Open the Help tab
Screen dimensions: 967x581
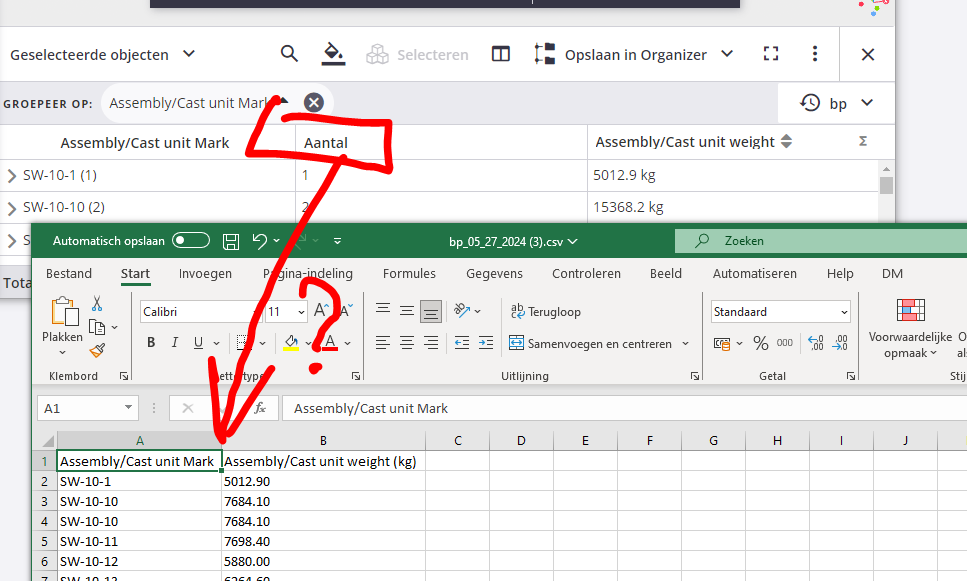(x=840, y=273)
